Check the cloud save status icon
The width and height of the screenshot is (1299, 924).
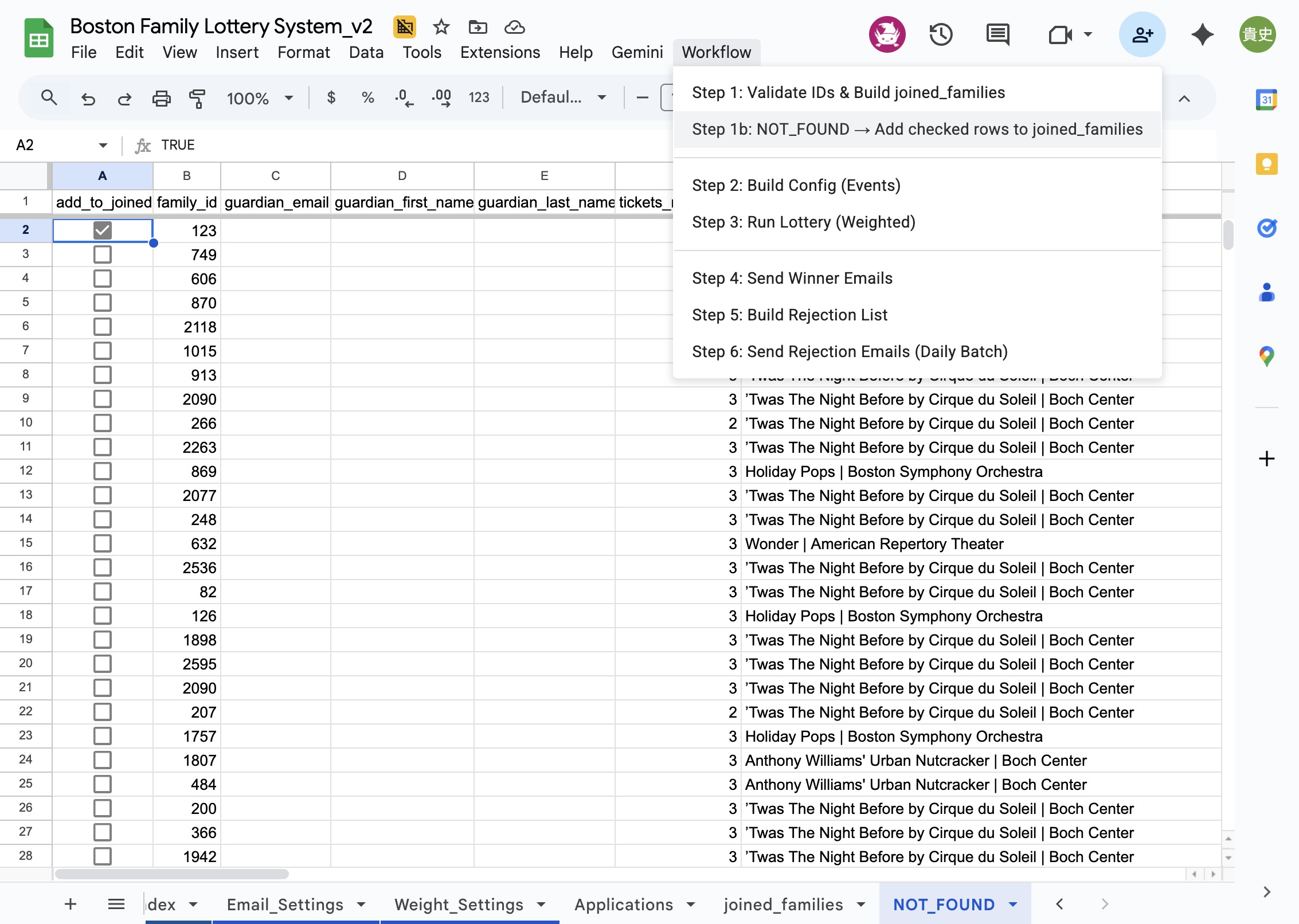[x=514, y=27]
